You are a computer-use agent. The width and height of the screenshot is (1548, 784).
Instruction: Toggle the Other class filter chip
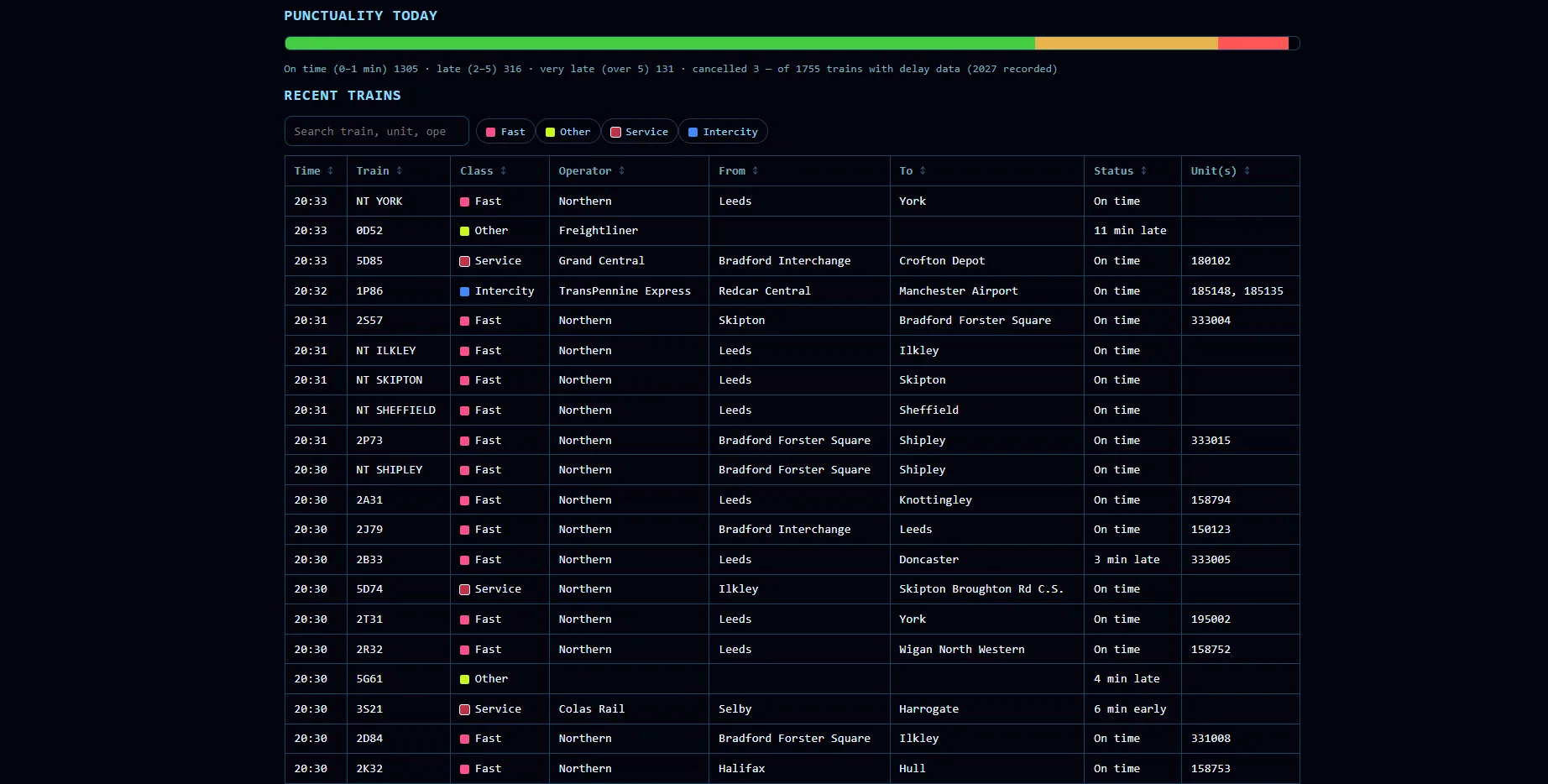coord(568,132)
